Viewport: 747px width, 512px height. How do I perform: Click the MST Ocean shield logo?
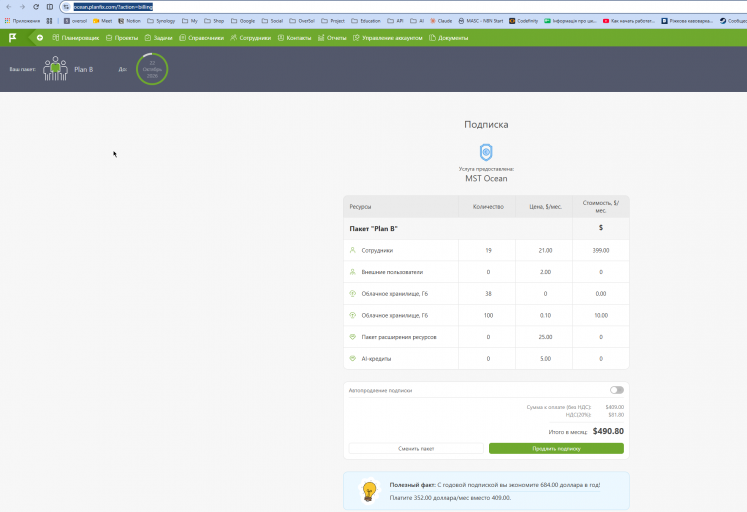[x=486, y=152]
